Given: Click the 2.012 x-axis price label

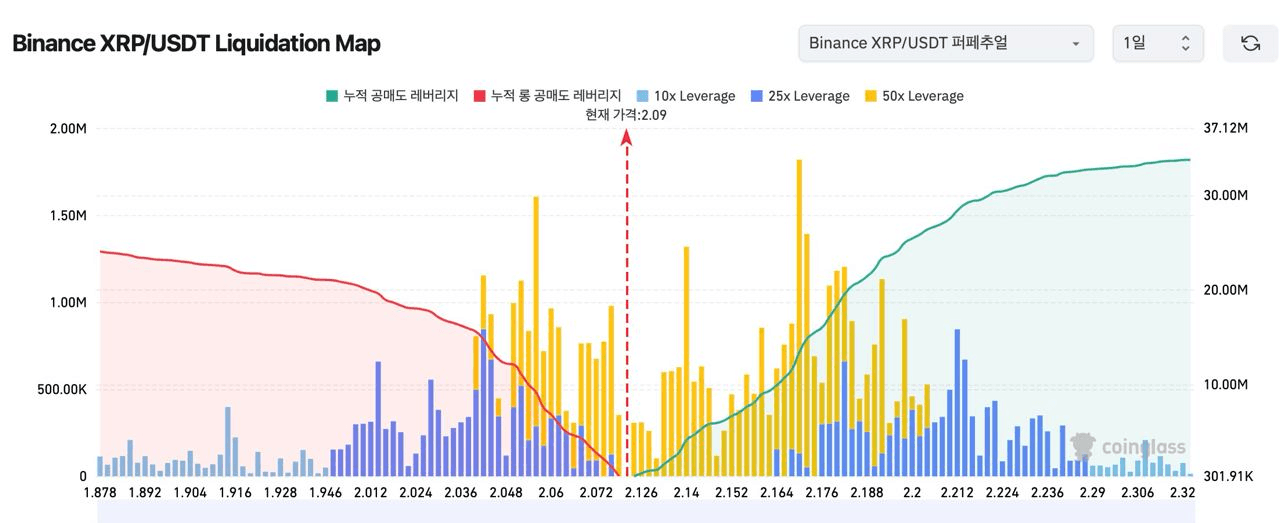Looking at the screenshot, I should coord(371,493).
